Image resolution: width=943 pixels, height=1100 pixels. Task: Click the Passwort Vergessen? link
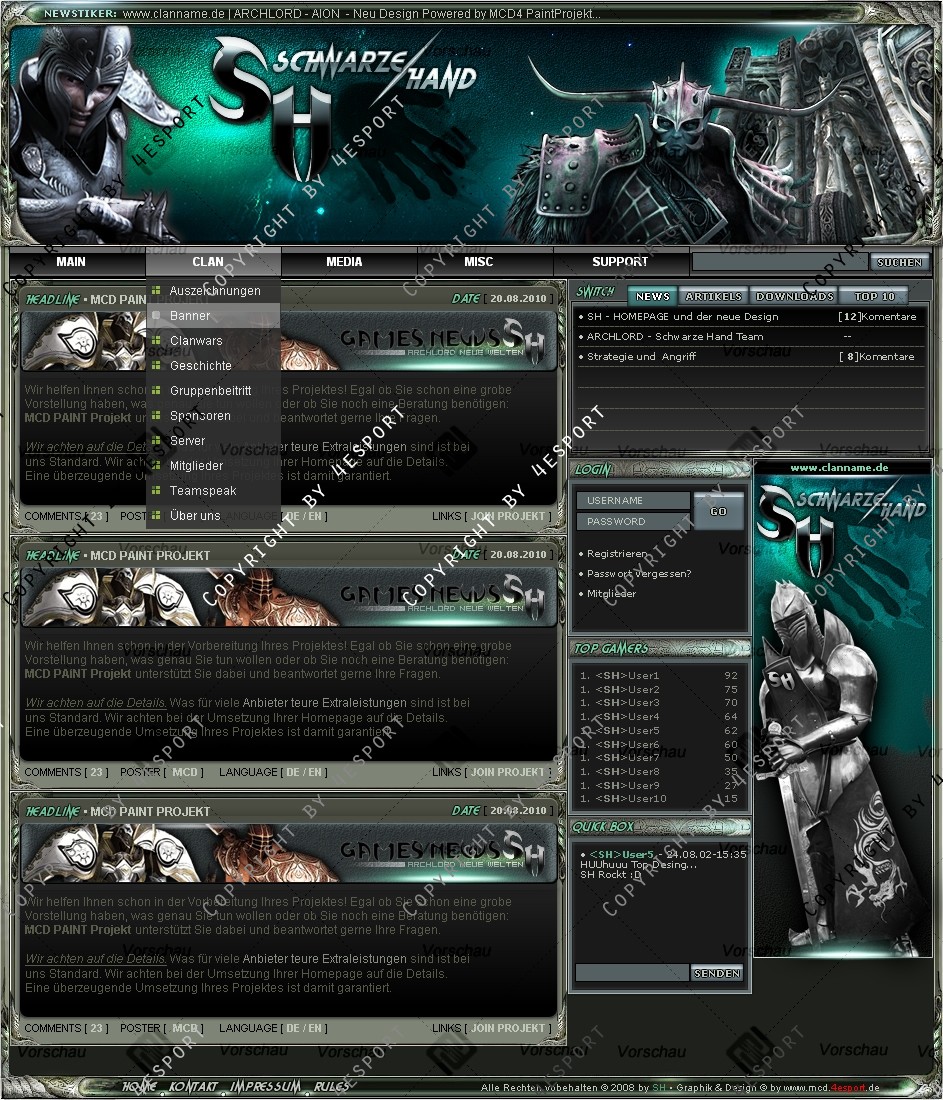[x=639, y=574]
